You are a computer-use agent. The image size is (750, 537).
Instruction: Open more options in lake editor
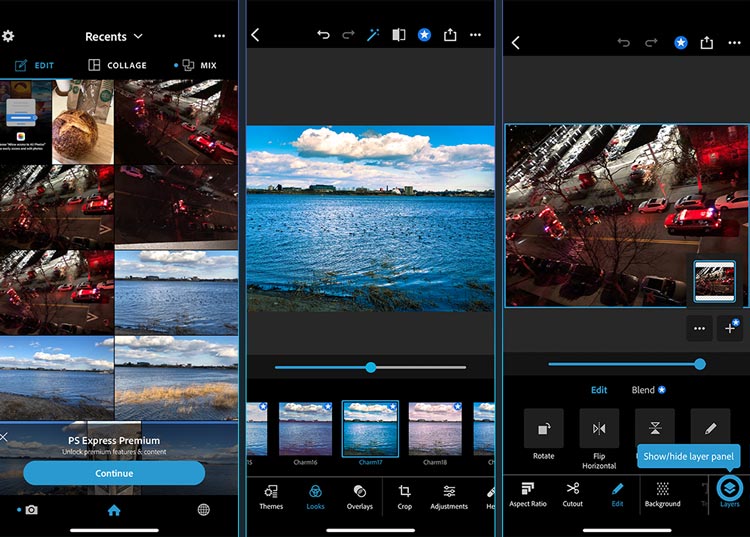[475, 34]
